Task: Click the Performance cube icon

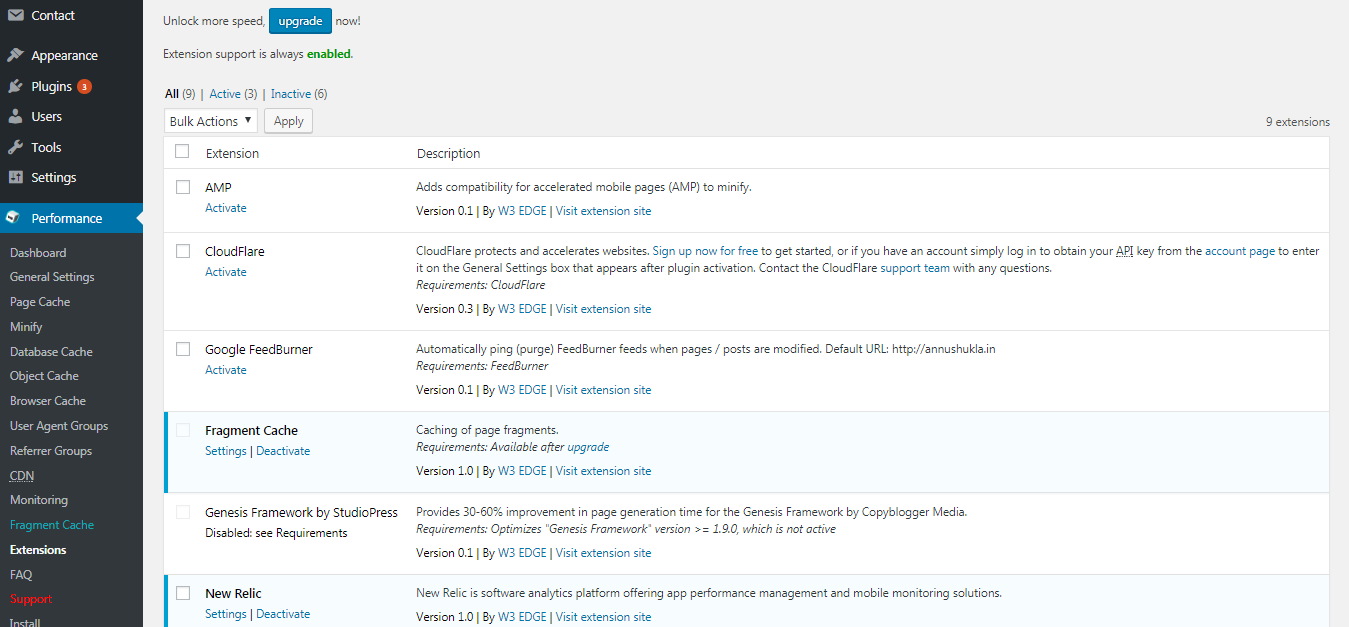Action: click(15, 218)
